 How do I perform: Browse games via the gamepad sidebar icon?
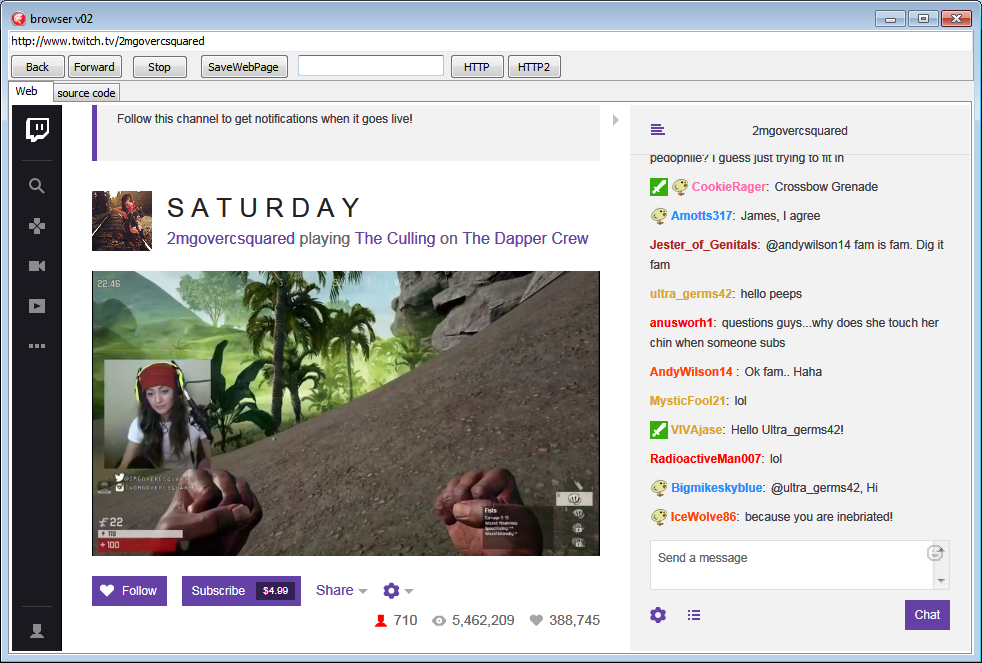point(37,226)
